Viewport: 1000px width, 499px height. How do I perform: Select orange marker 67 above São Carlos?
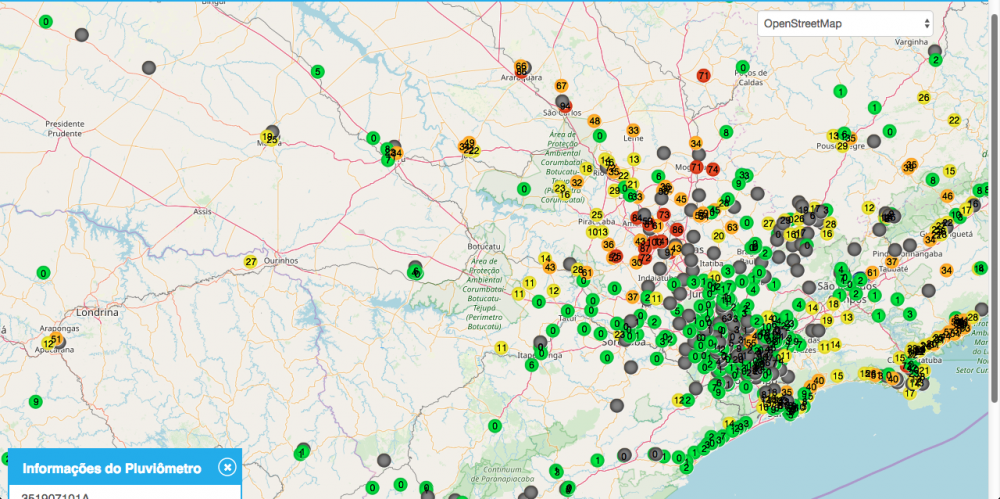click(x=561, y=86)
